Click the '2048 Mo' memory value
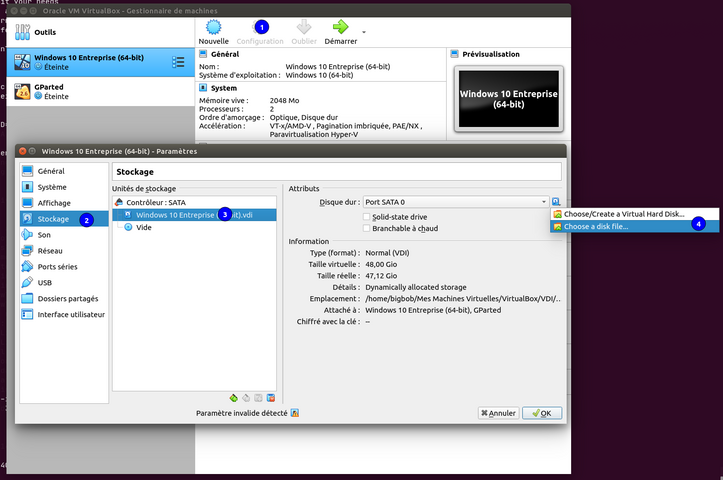723x480 pixels. (284, 101)
